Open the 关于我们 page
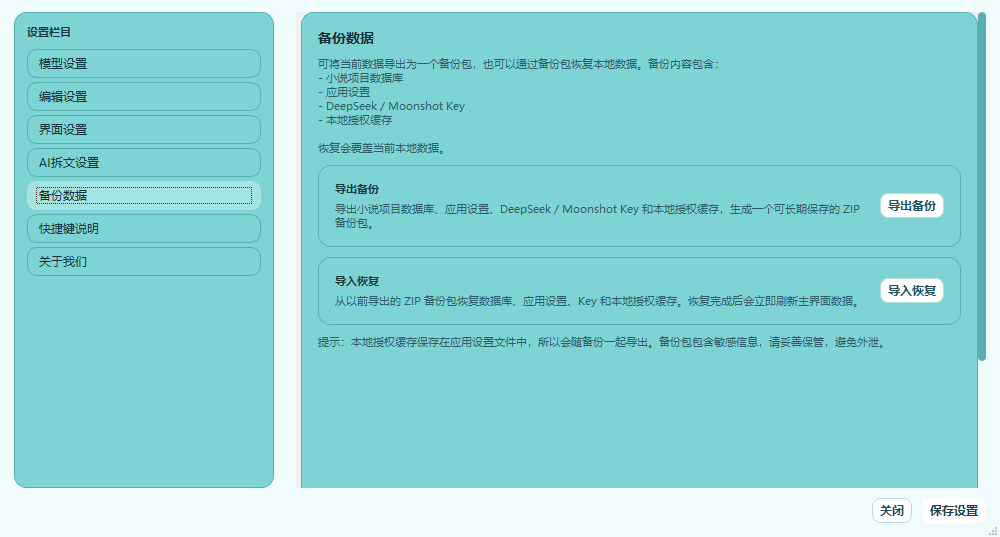Screen dimensions: 1000x537 [x=143, y=261]
